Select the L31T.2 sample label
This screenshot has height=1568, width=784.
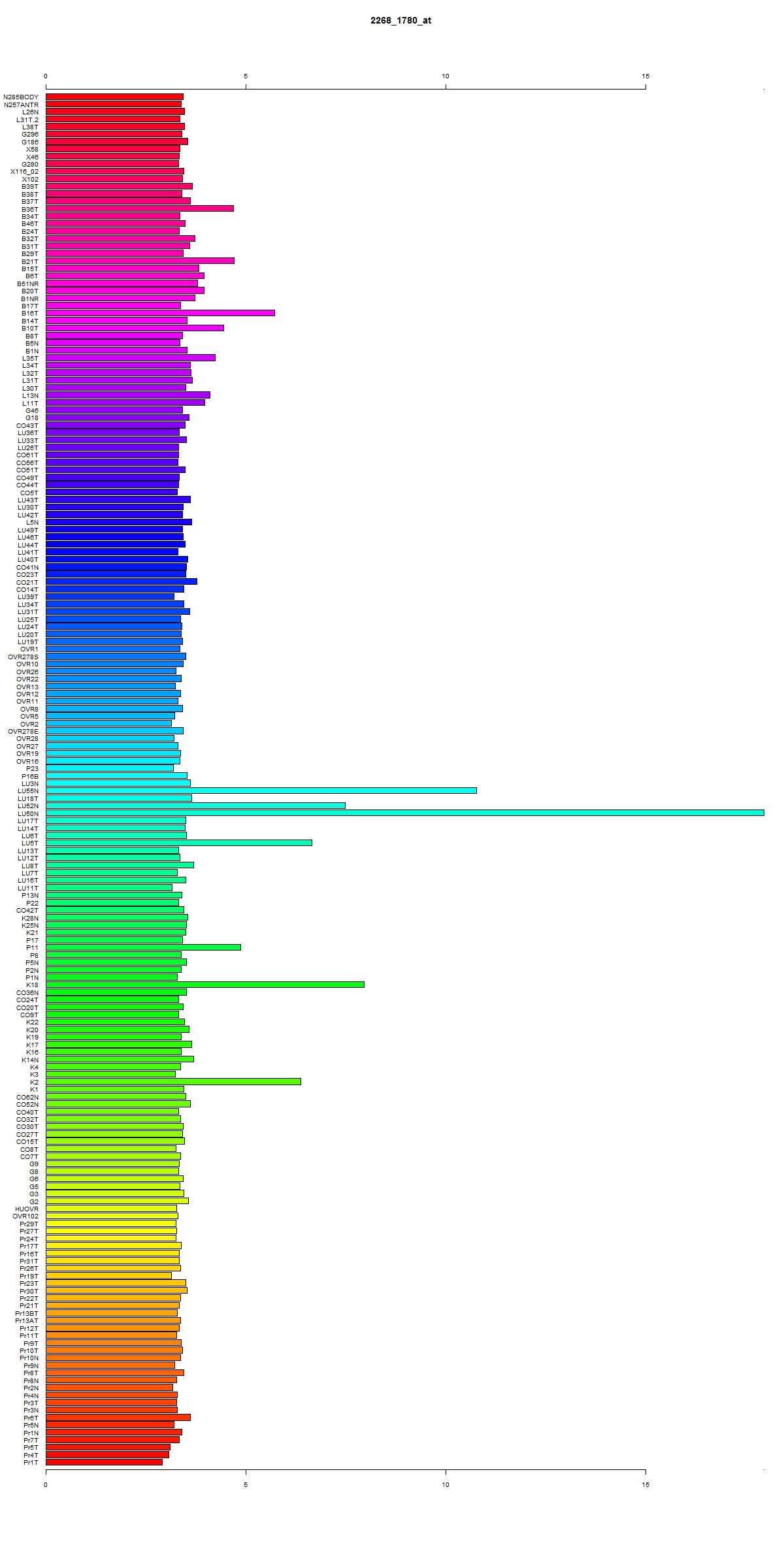(27, 120)
